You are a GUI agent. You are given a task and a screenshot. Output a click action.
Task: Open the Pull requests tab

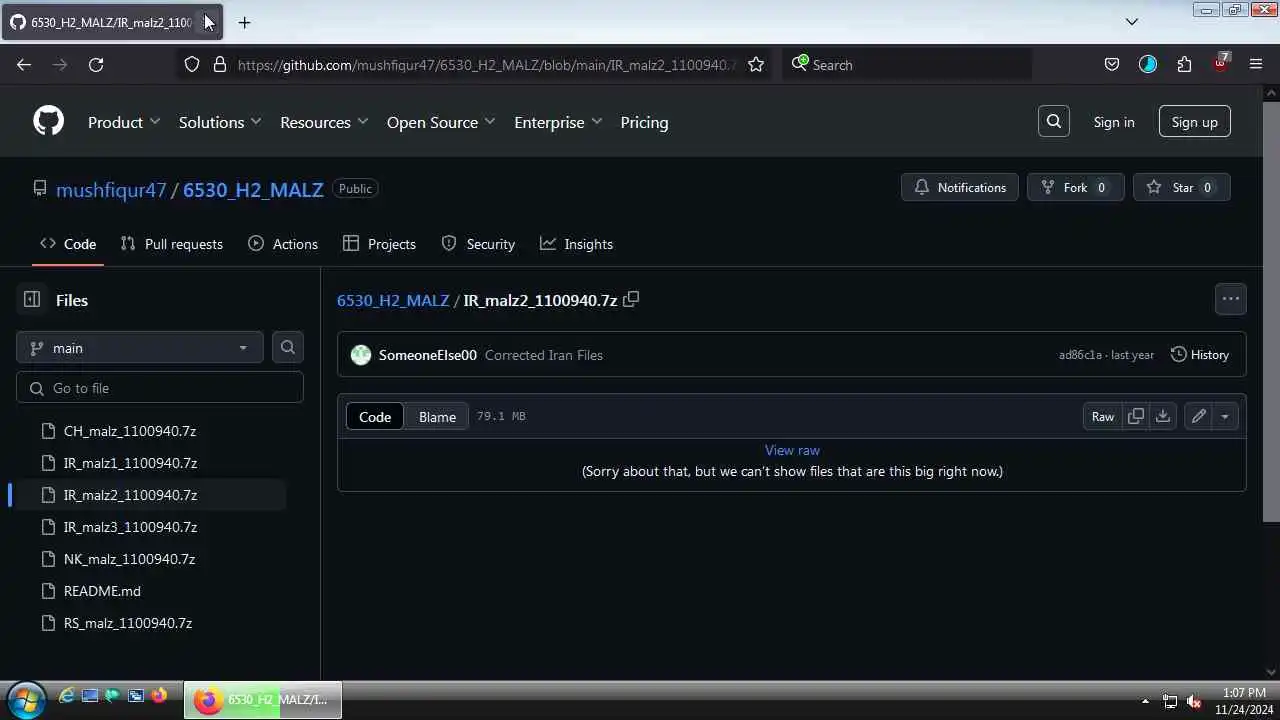click(x=171, y=244)
